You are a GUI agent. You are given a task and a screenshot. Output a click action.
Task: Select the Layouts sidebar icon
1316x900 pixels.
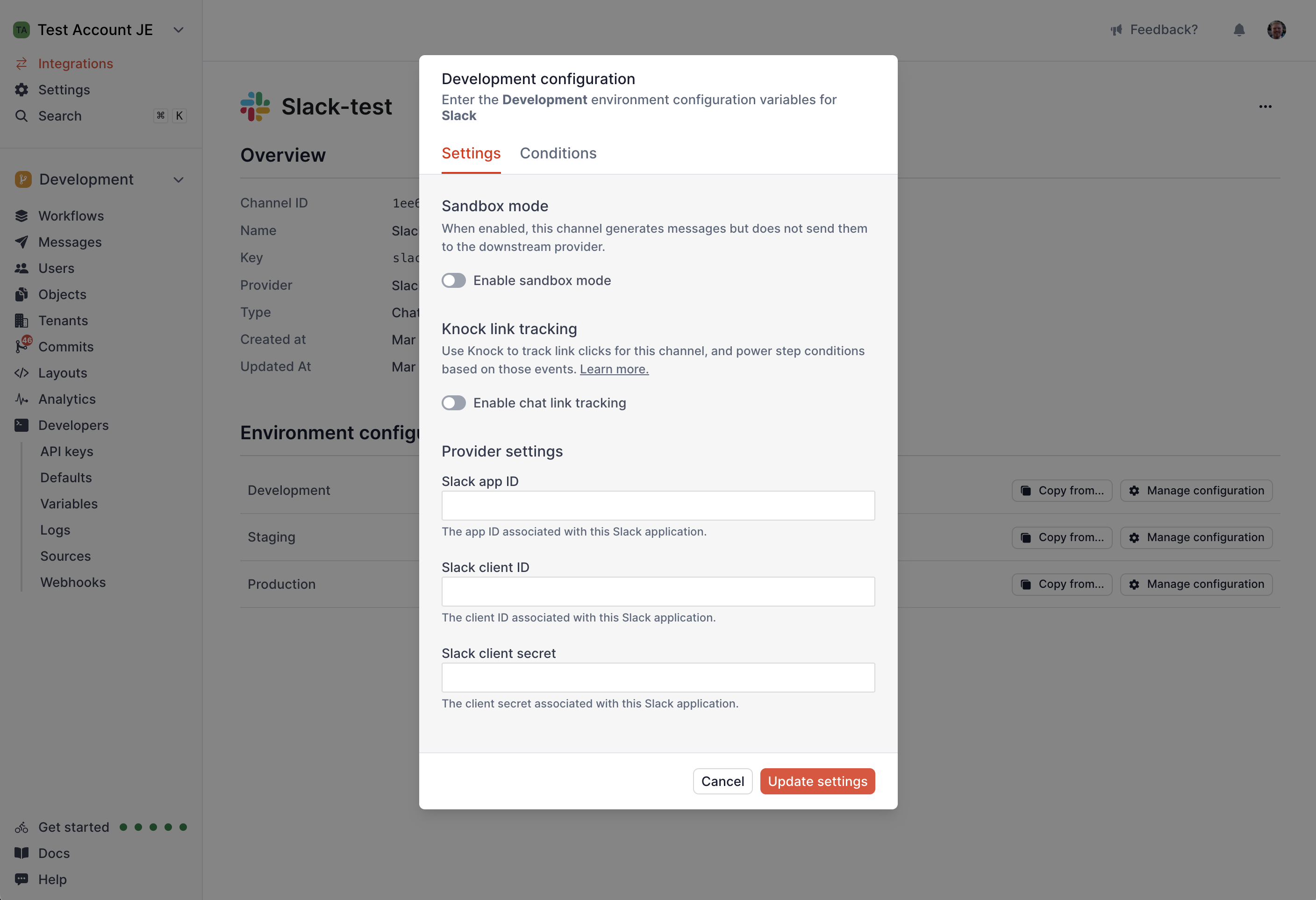(x=21, y=373)
